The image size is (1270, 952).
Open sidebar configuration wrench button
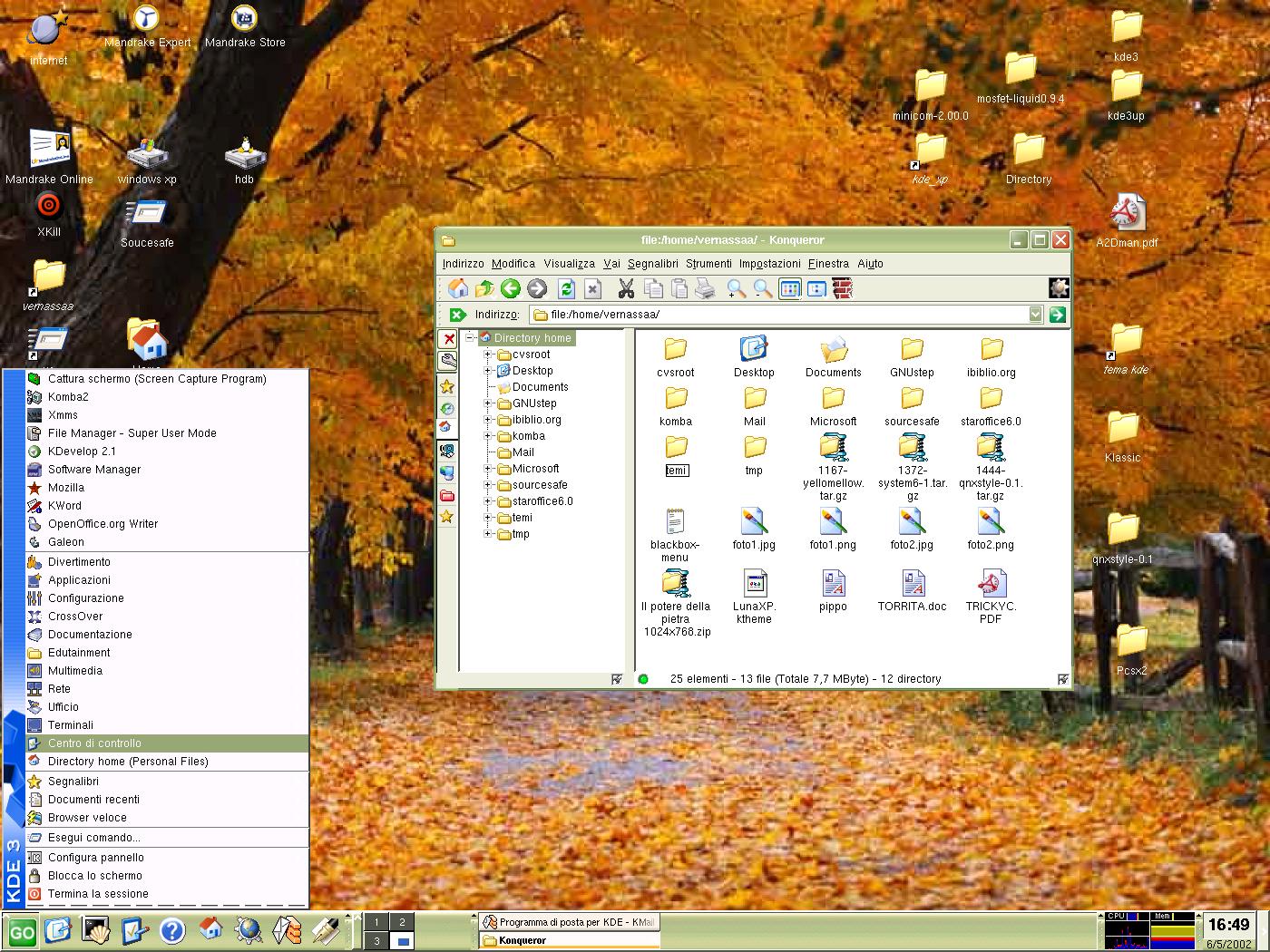pos(448,361)
